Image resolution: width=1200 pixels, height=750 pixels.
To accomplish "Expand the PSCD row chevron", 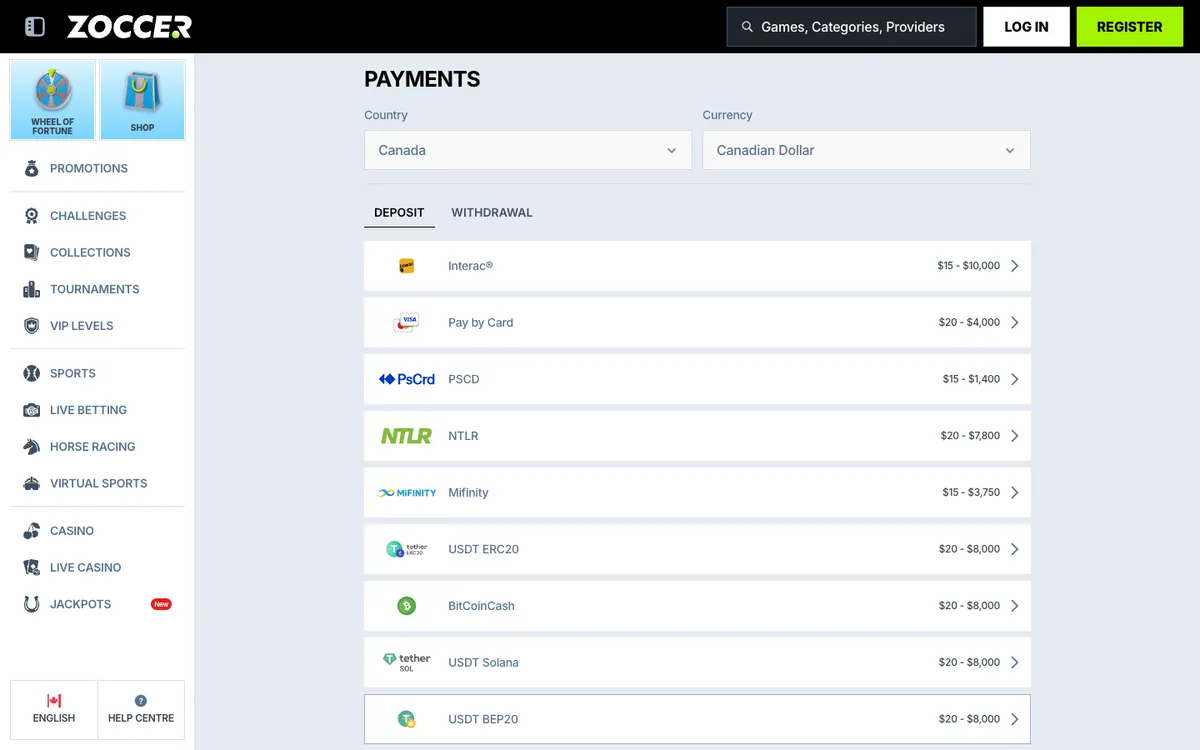I will [1015, 379].
